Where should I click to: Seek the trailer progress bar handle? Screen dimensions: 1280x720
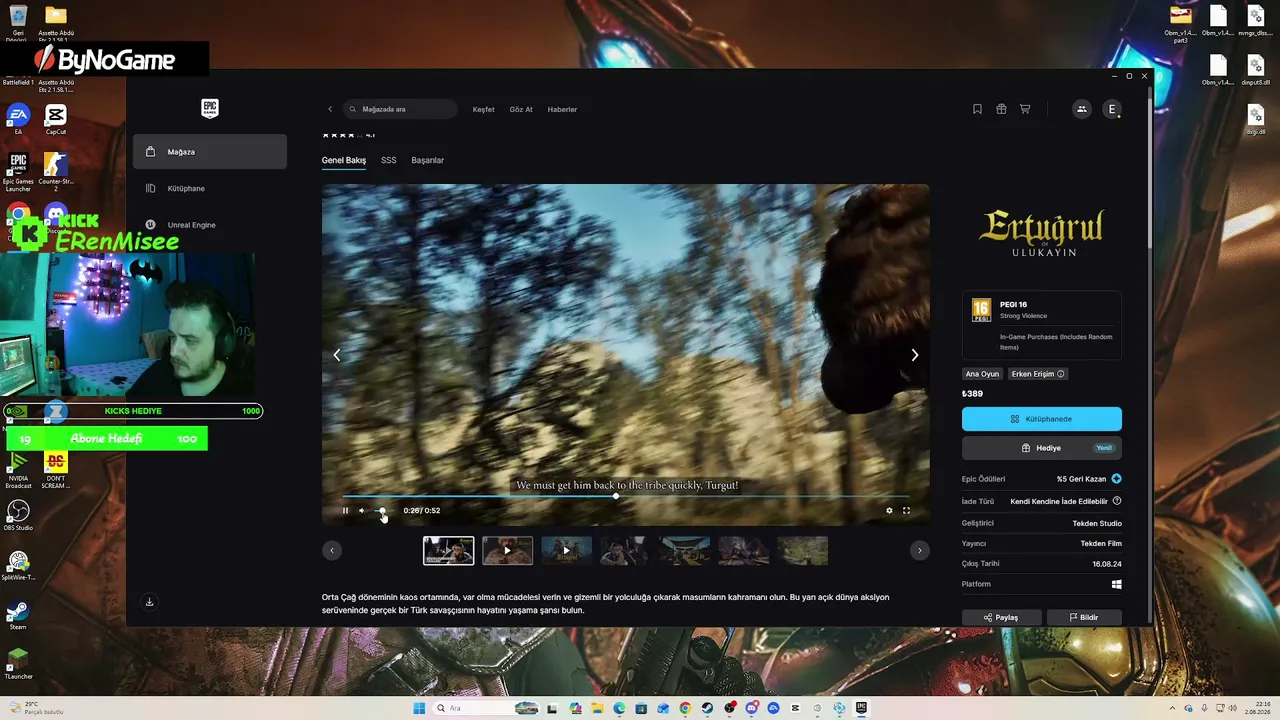tap(616, 496)
